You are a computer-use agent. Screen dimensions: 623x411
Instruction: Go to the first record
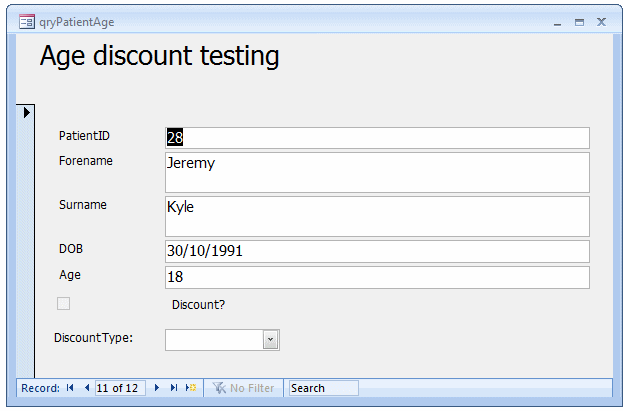click(x=70, y=388)
